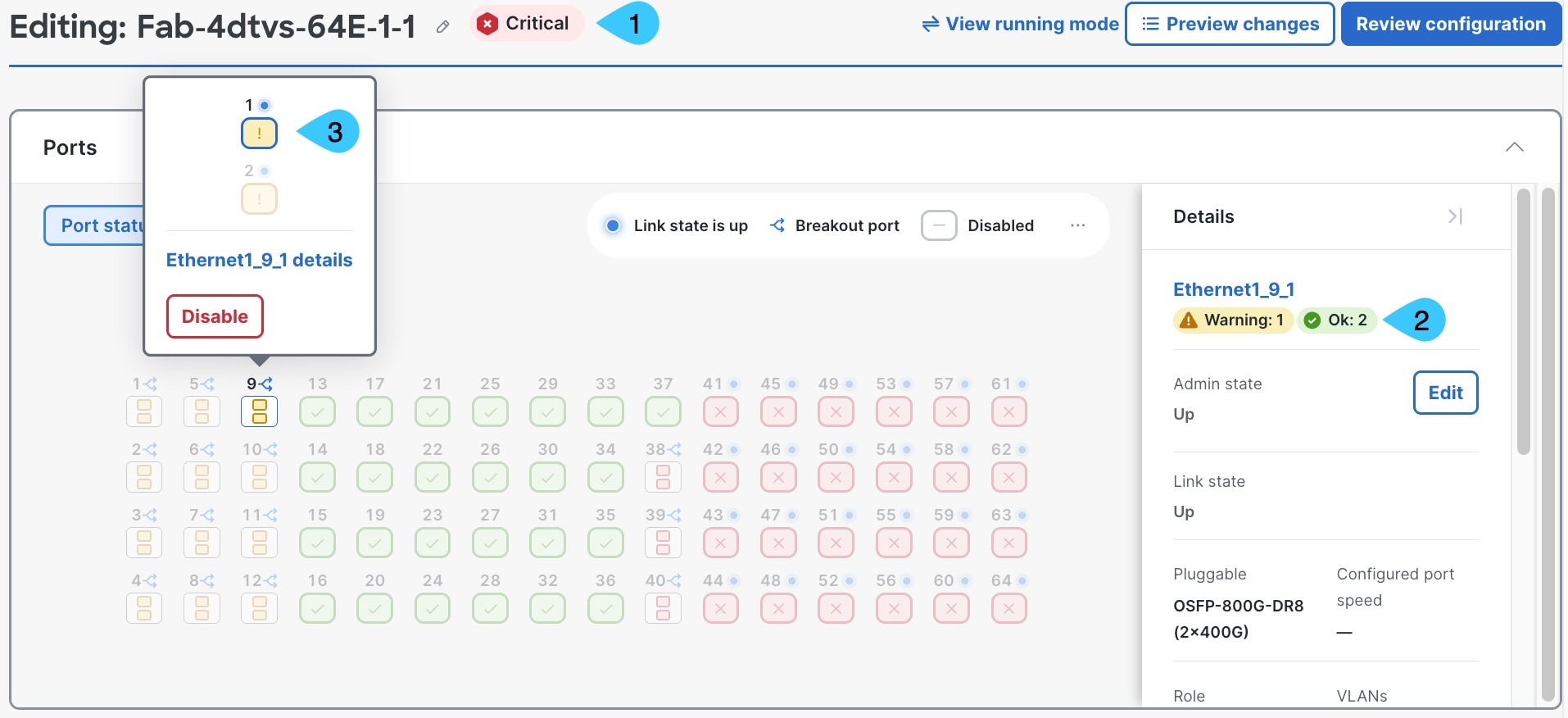Click the Admin state Up value
Image resolution: width=1568 pixels, height=718 pixels.
pos(1184,414)
